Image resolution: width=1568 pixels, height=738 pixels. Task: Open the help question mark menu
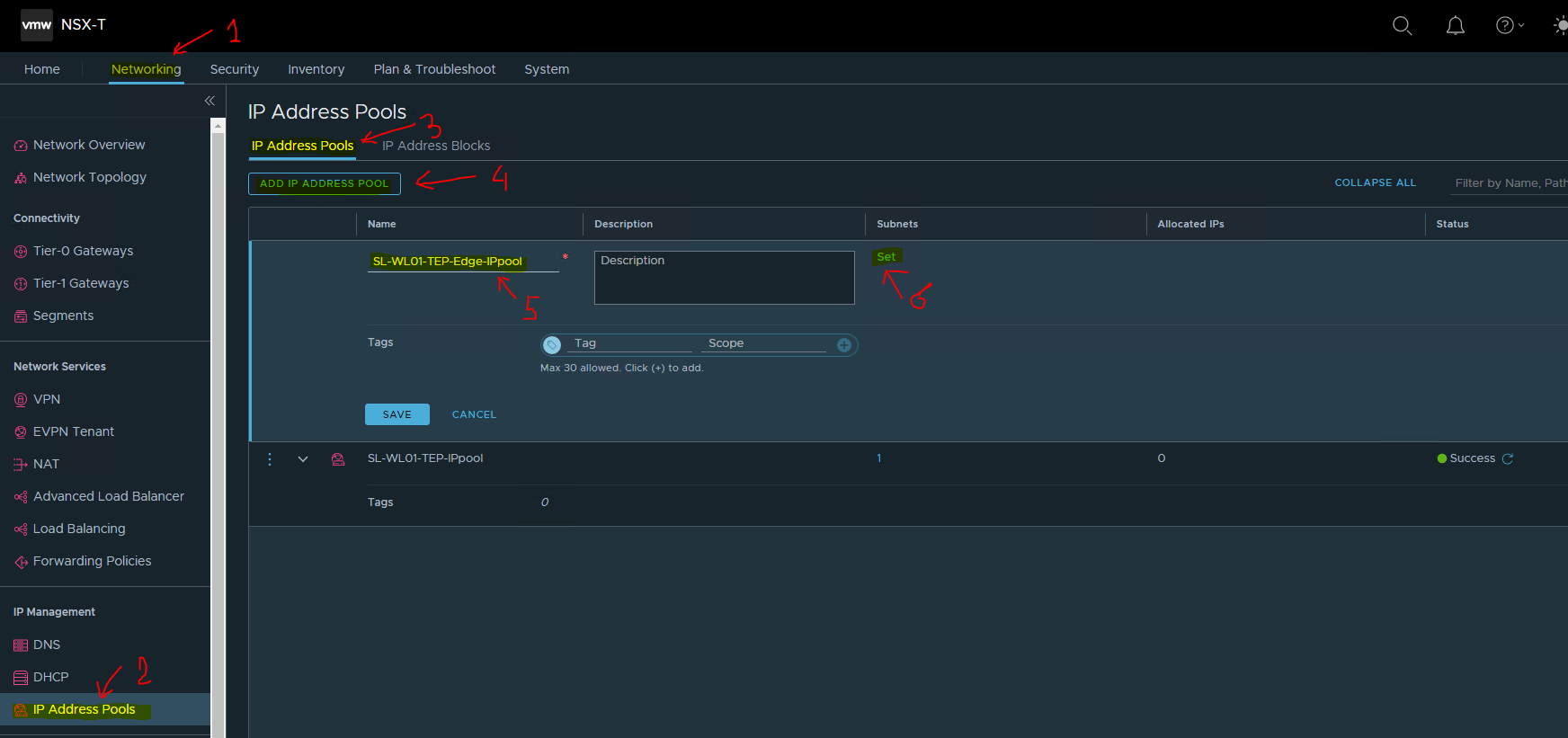(x=1510, y=25)
